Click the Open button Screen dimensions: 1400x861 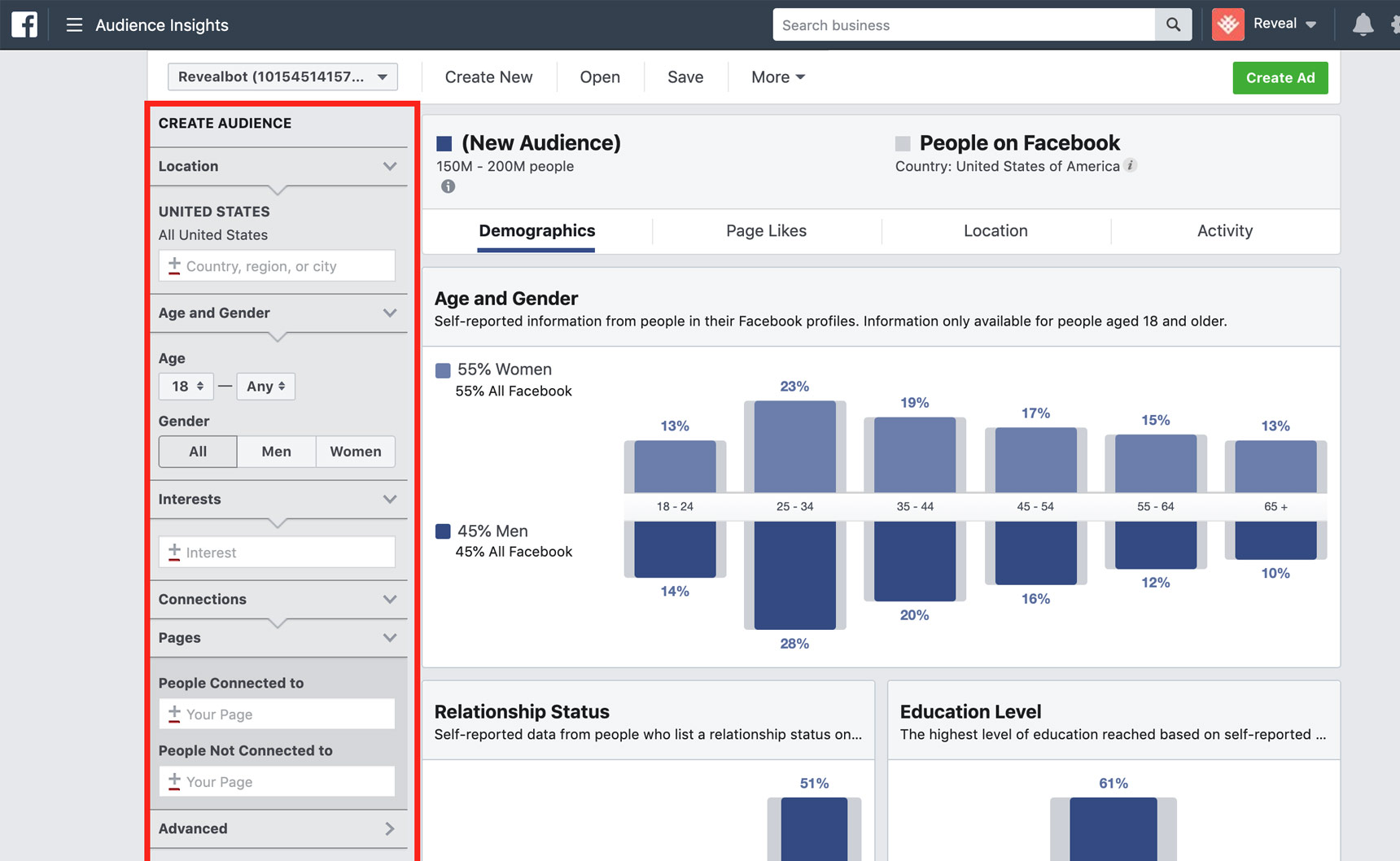coord(600,77)
